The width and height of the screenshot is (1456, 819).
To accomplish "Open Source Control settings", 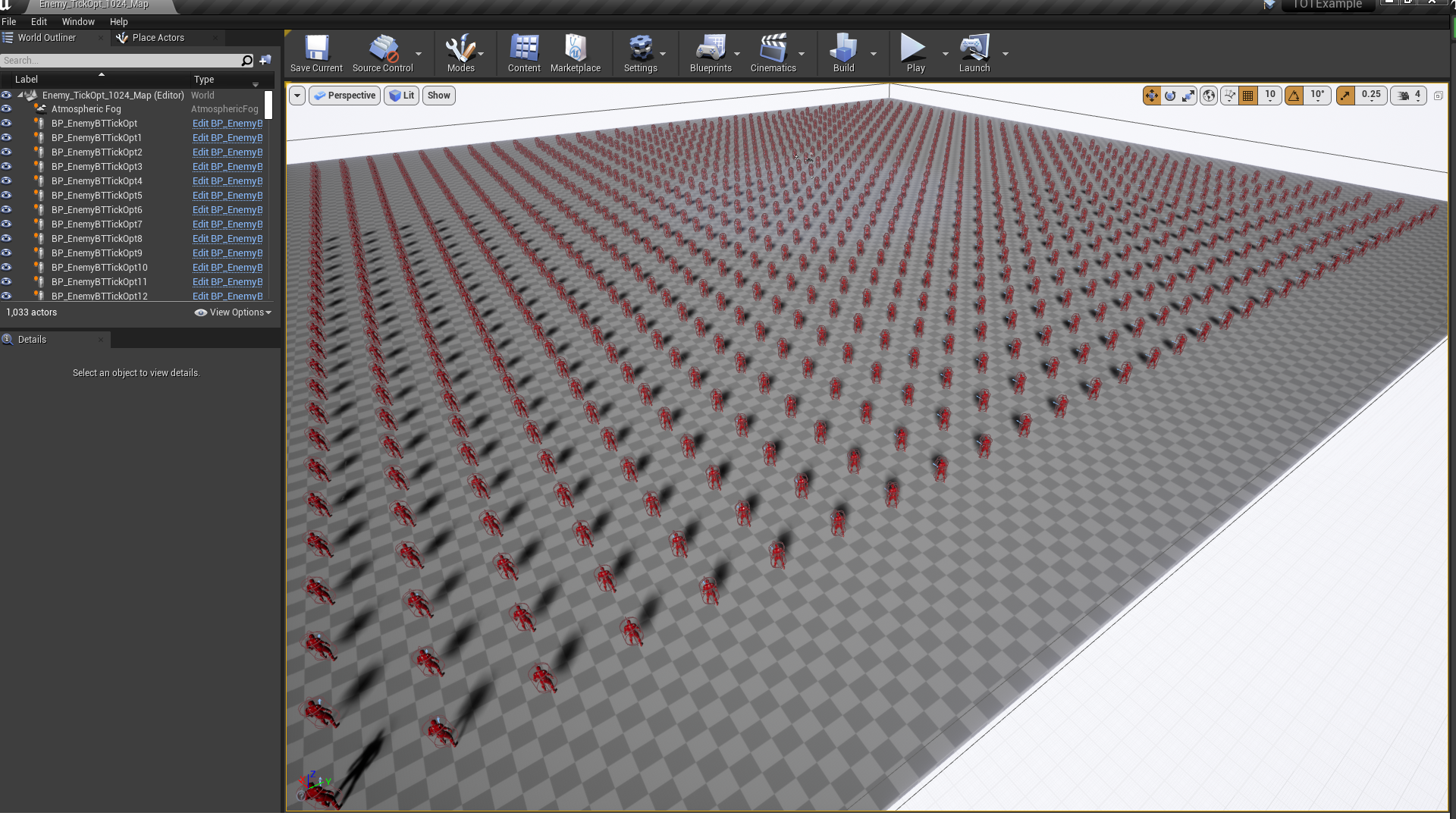I will [x=381, y=53].
